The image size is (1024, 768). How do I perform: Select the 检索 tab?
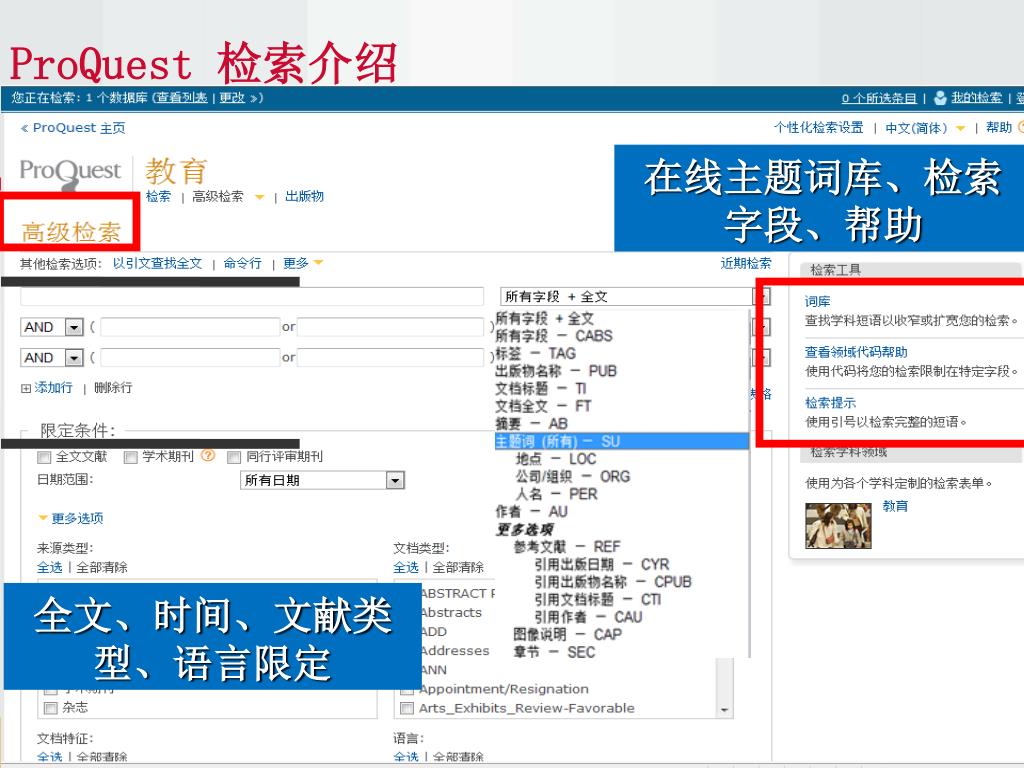(x=158, y=196)
